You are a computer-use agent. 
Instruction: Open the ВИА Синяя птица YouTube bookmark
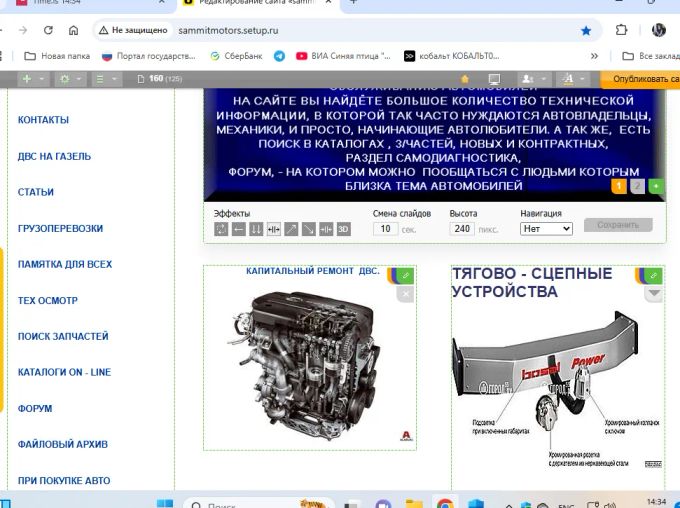[x=343, y=56]
